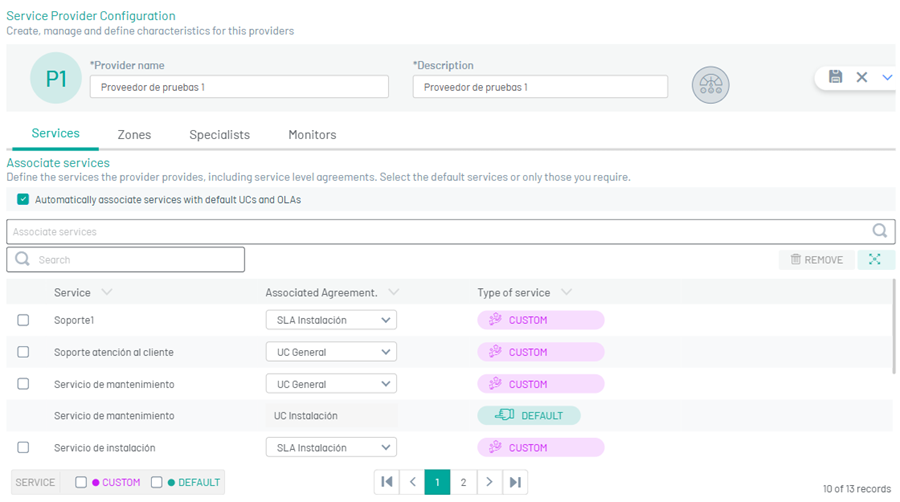This screenshot has height=502, width=900.
Task: Click the magnifier in Associate services field
Action: [x=879, y=231]
